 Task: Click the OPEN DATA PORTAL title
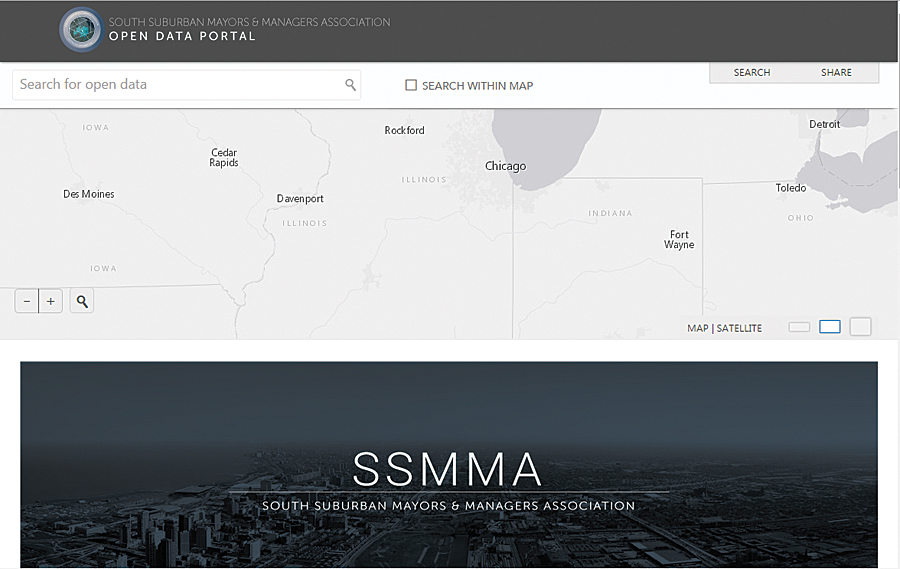coord(182,36)
